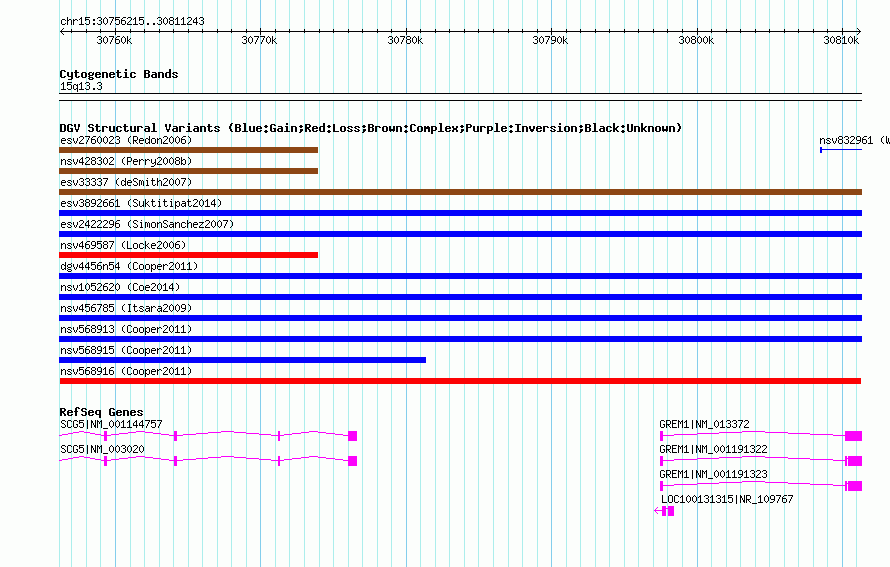This screenshot has width=890, height=567.
Task: Click the chr15:30756215..30811243 coordinate label
Action: [132, 21]
